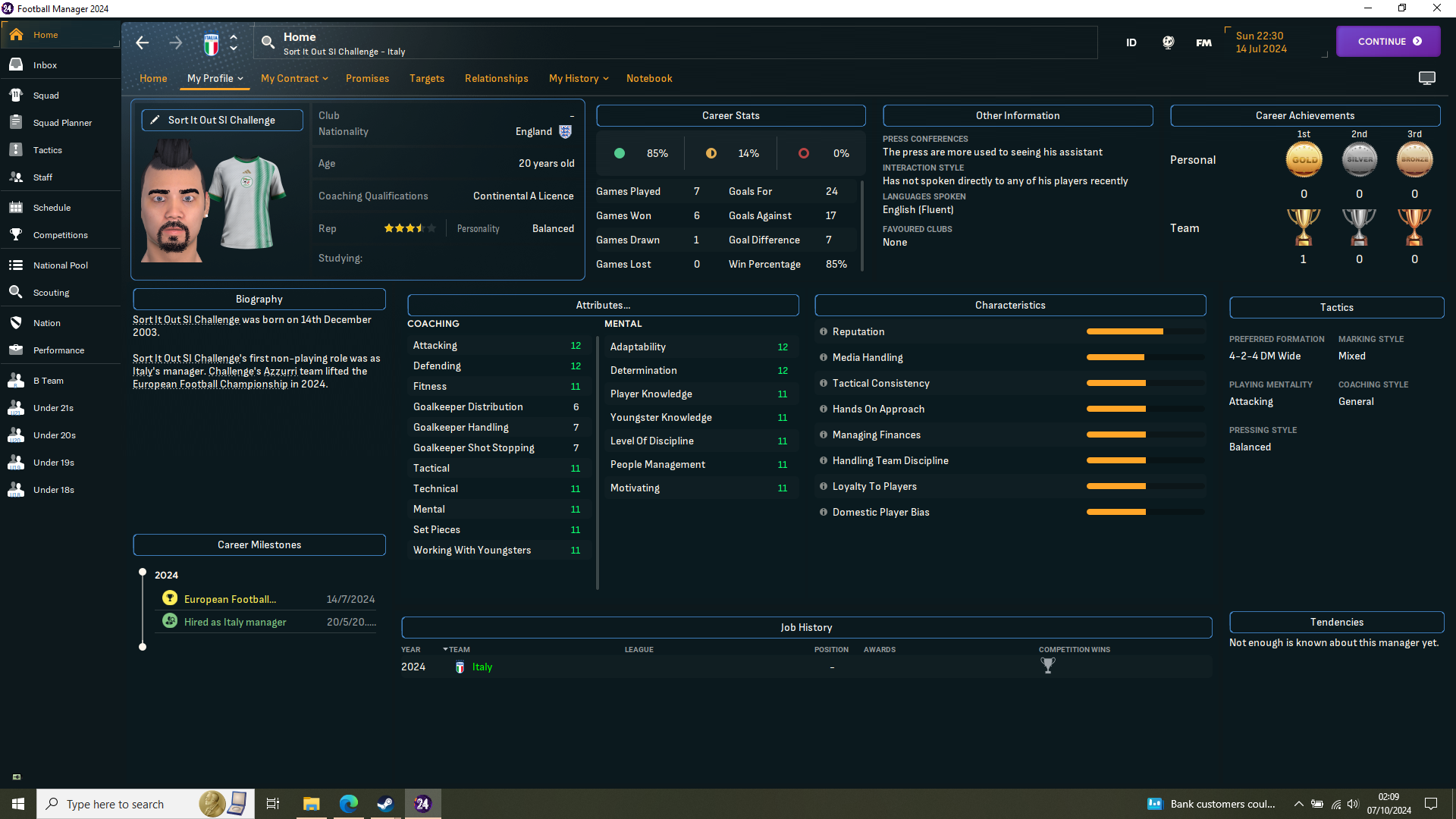Screen dimensions: 1456x819
Task: Click the date Sun 22:30 14 Jul 2024
Action: click(1261, 42)
